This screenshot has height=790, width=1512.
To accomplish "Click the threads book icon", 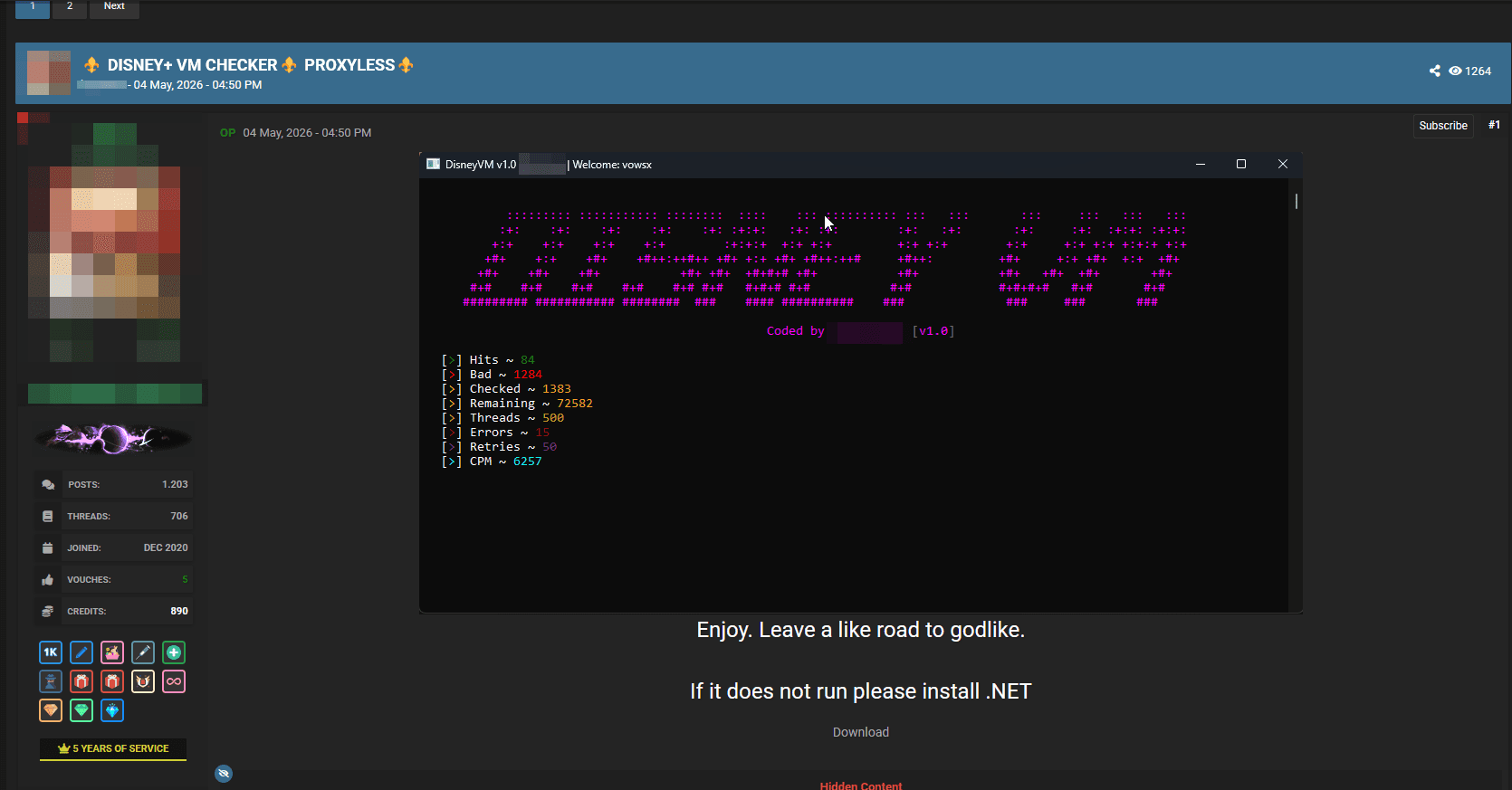I will (x=48, y=517).
